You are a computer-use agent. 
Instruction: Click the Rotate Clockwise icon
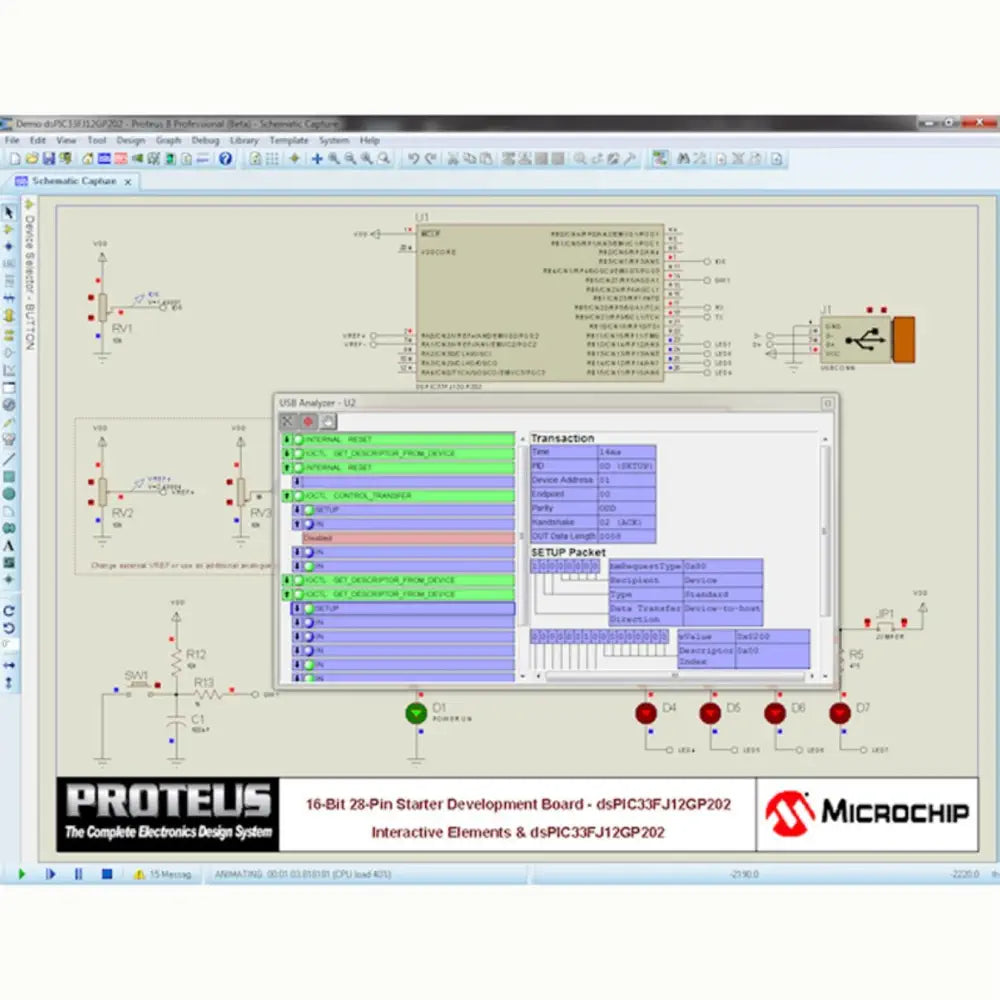pos(9,608)
